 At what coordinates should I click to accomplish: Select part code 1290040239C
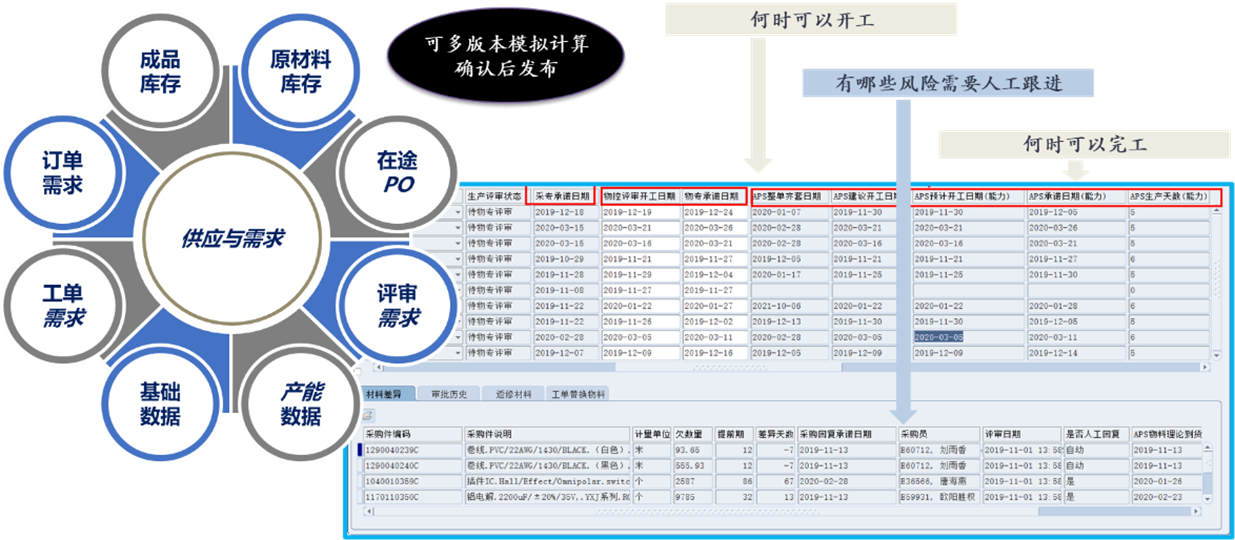pos(413,450)
